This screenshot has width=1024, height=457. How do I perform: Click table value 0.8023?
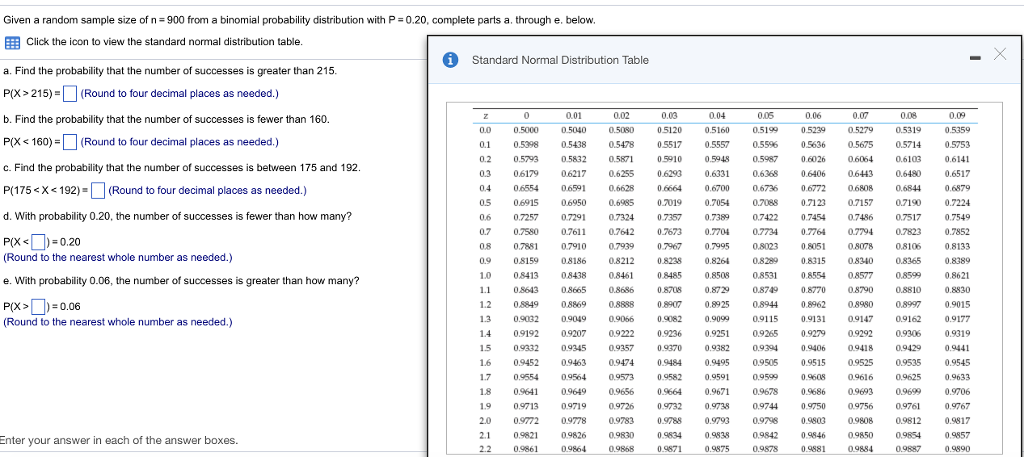(x=765, y=246)
